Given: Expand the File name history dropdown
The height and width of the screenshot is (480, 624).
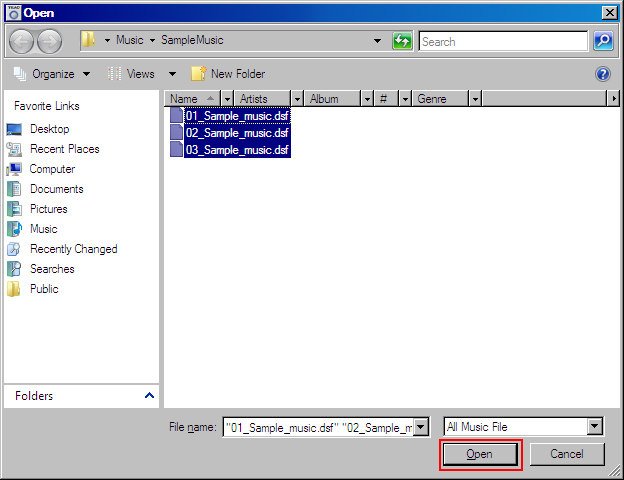Looking at the screenshot, I should pyautogui.click(x=421, y=427).
